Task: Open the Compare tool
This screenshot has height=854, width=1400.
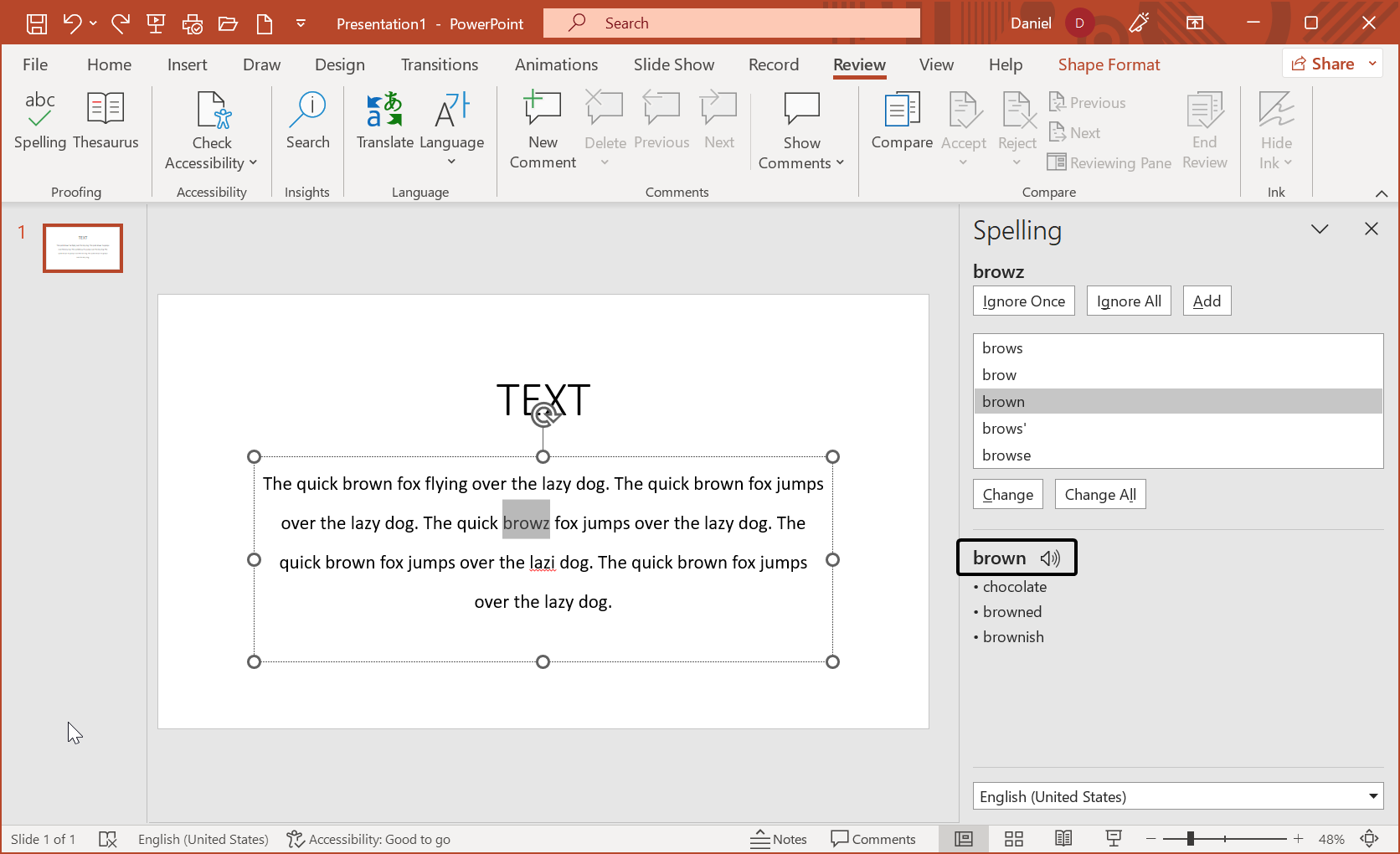Action: click(x=902, y=121)
